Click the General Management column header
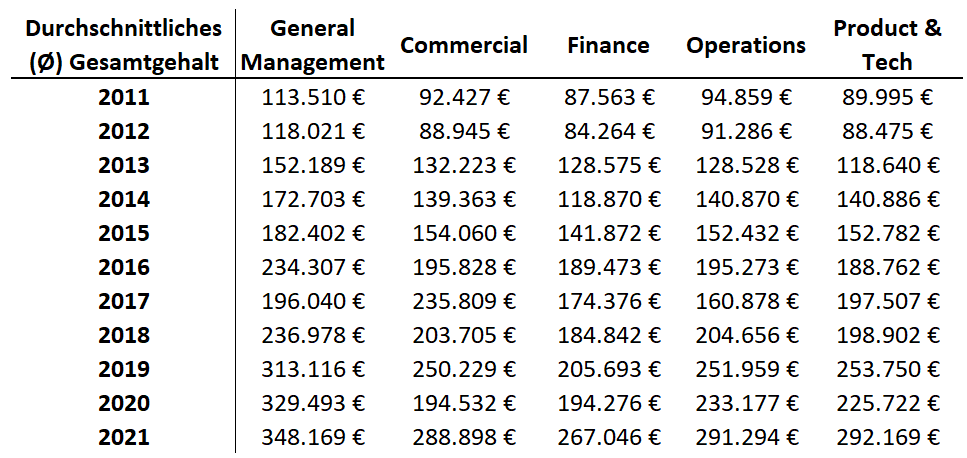967x458 pixels. 313,45
